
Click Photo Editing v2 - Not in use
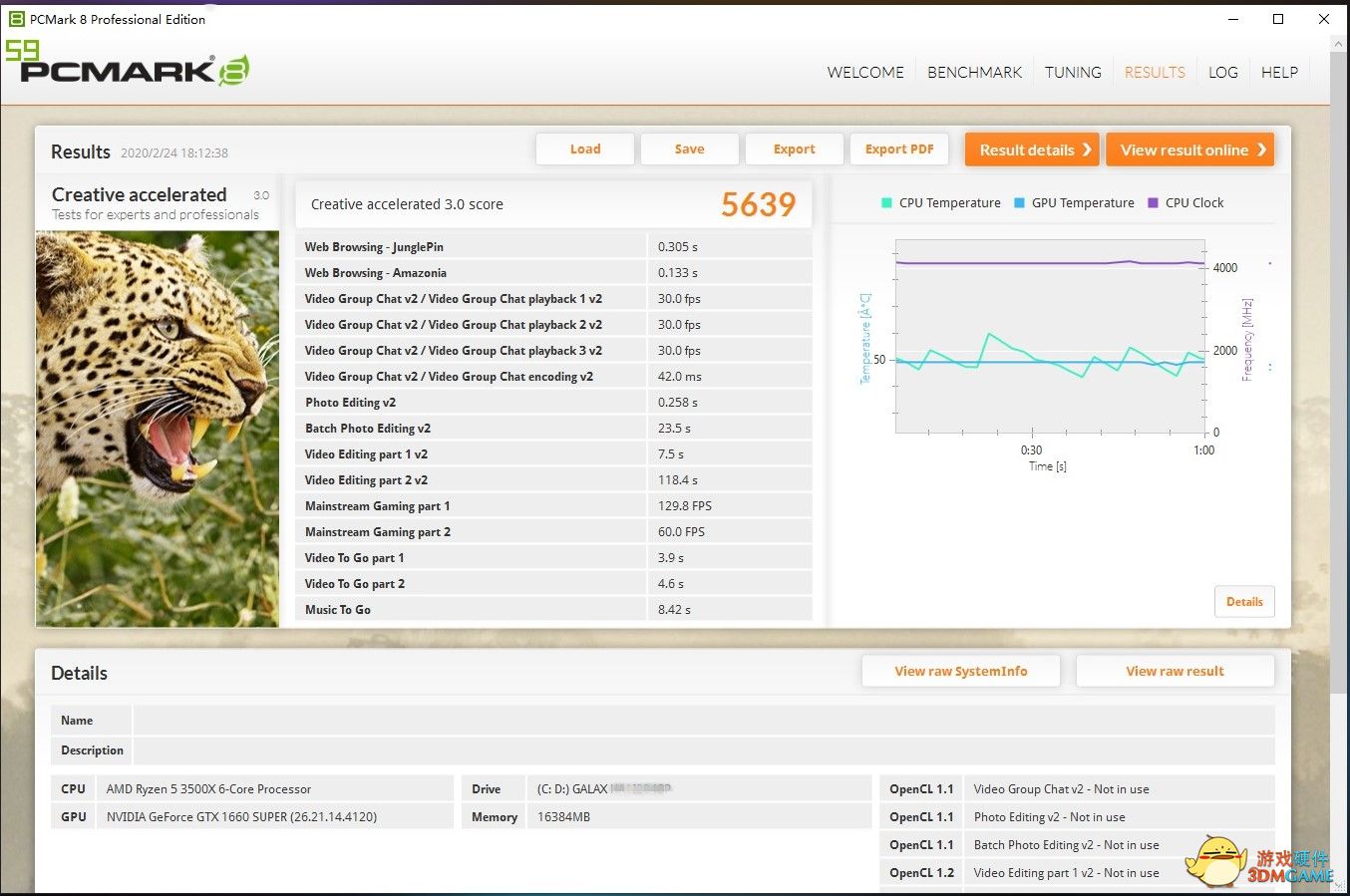point(1049,816)
